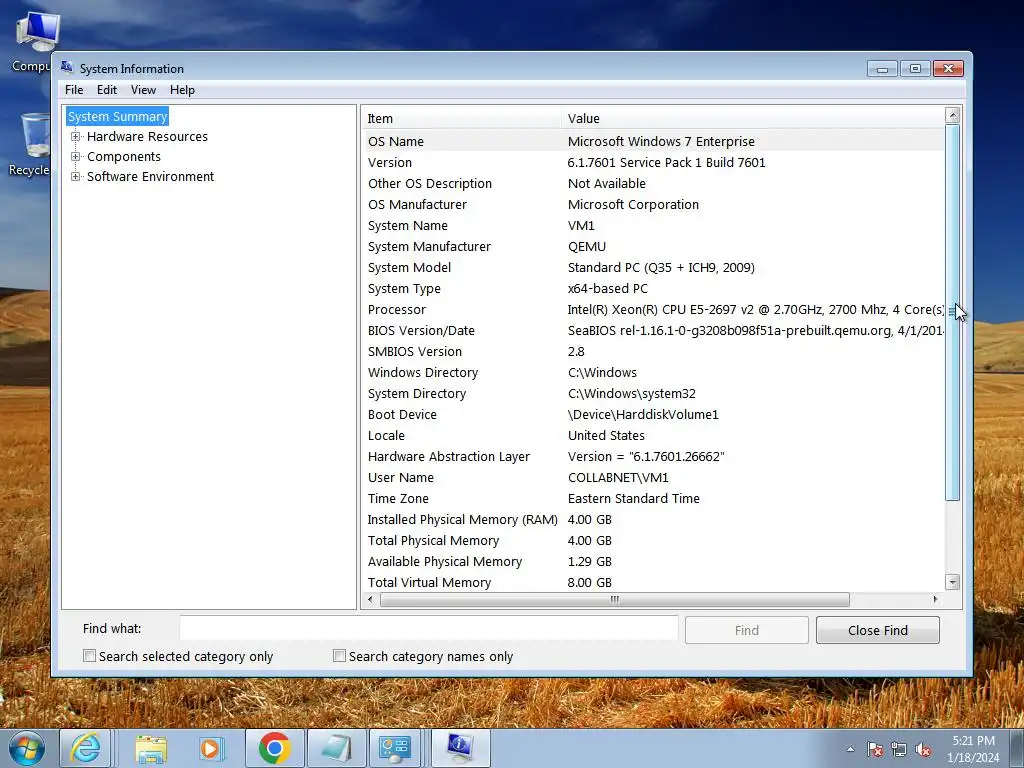1024x768 pixels.
Task: Click the Value column header
Action: [x=752, y=118]
